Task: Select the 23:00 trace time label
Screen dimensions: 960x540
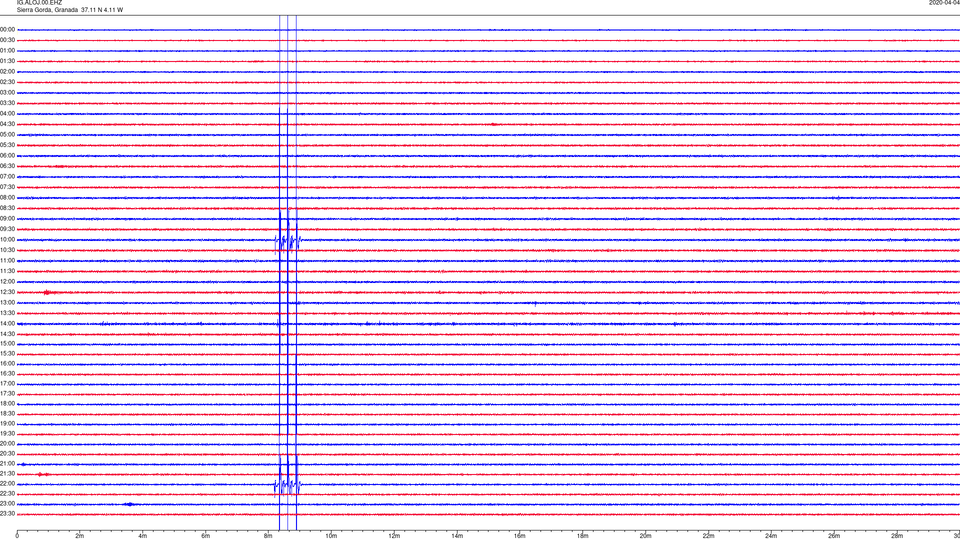Action: click(7, 504)
